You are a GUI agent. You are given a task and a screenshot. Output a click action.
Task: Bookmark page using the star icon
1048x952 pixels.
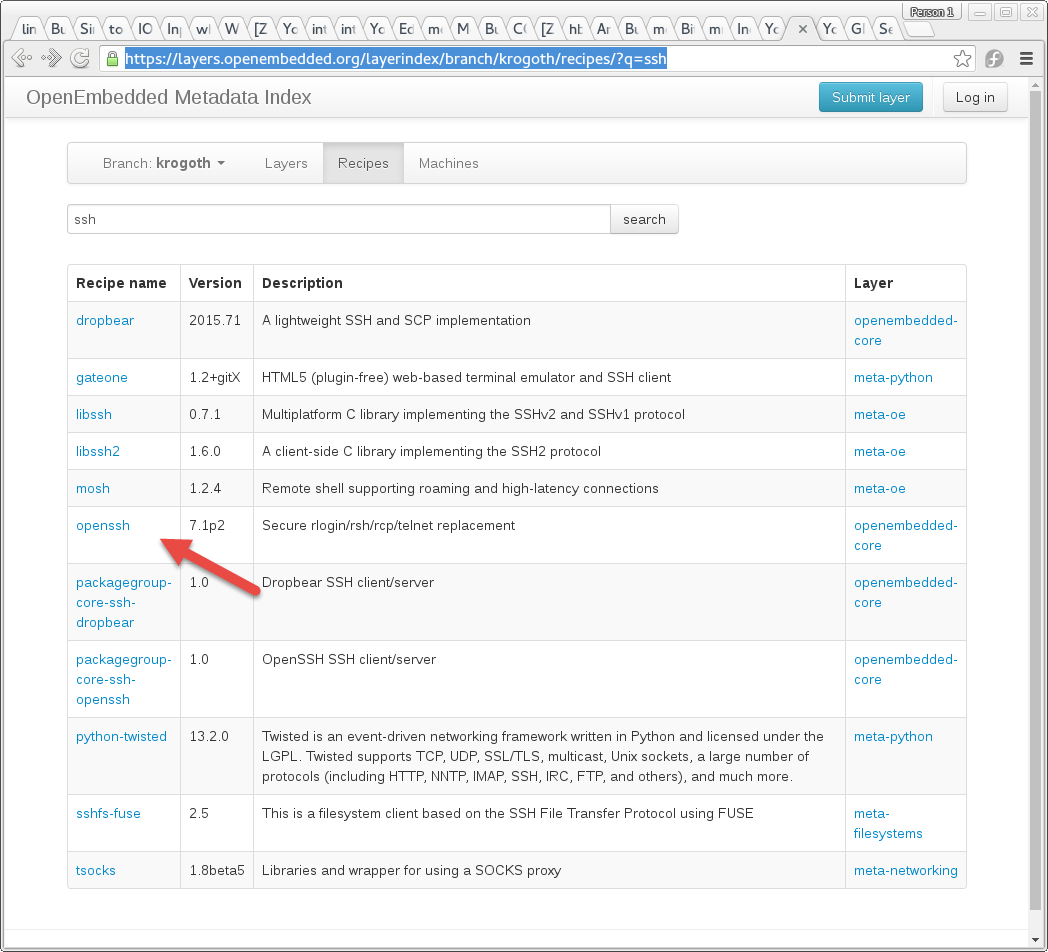962,59
